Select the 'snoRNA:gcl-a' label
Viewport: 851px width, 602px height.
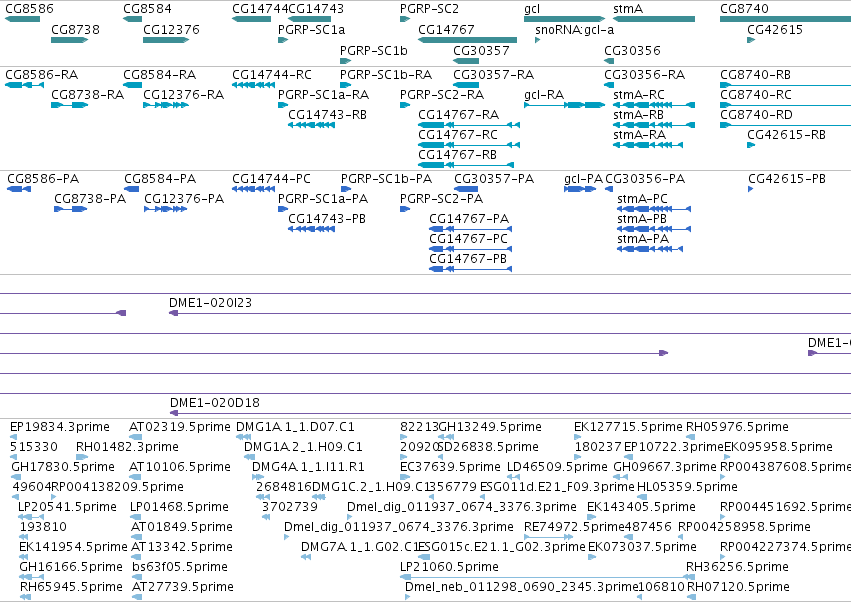point(575,29)
